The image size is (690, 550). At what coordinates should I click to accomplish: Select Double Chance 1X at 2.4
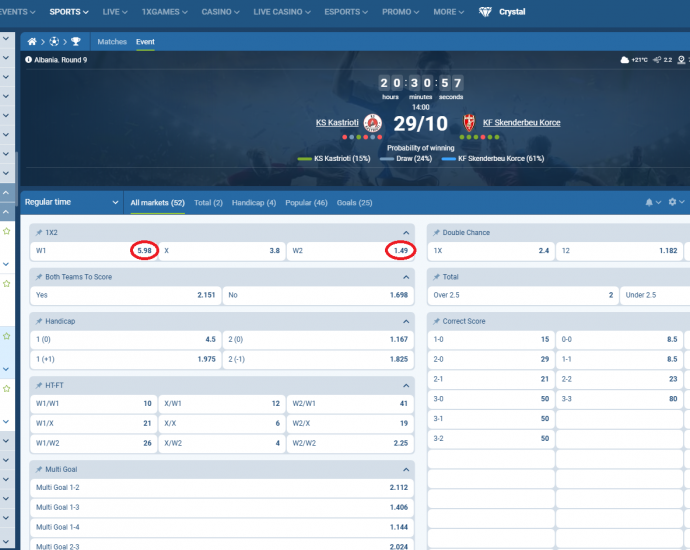coord(491,251)
